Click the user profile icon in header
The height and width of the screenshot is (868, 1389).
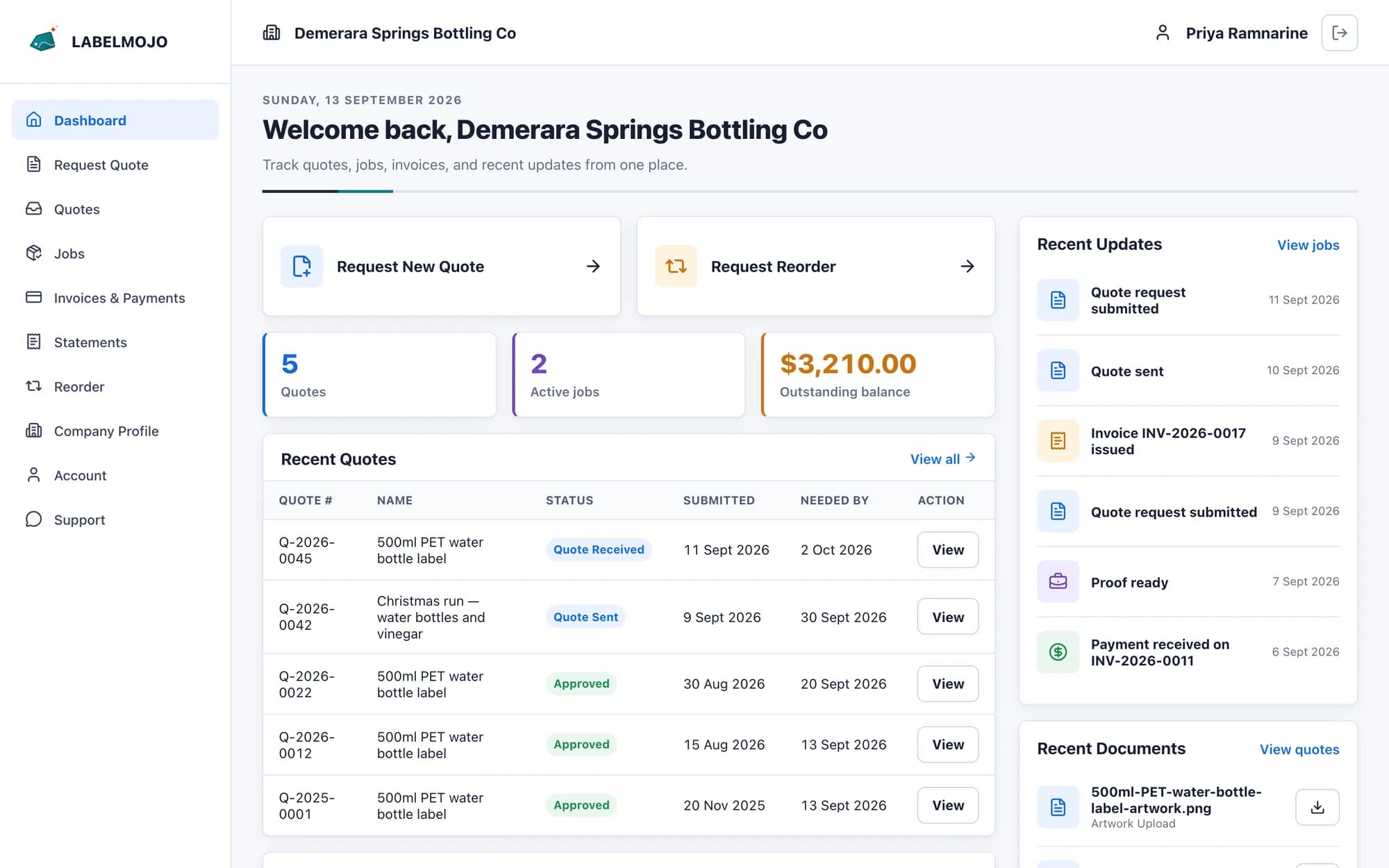click(x=1163, y=33)
